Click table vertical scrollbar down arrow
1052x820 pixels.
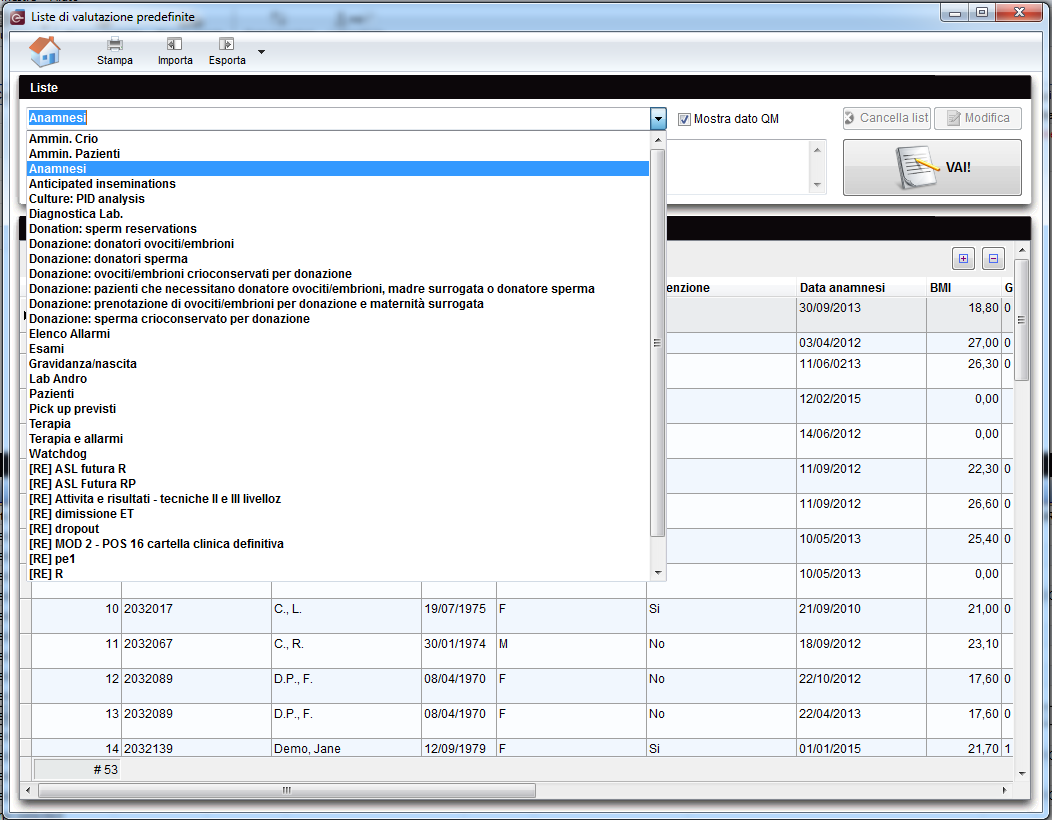(x=1022, y=774)
